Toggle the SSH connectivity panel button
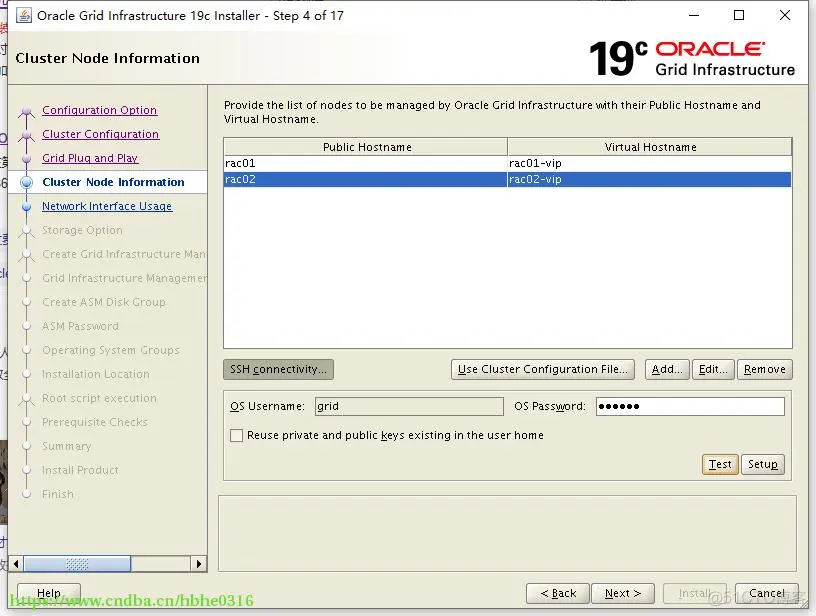 click(x=278, y=369)
